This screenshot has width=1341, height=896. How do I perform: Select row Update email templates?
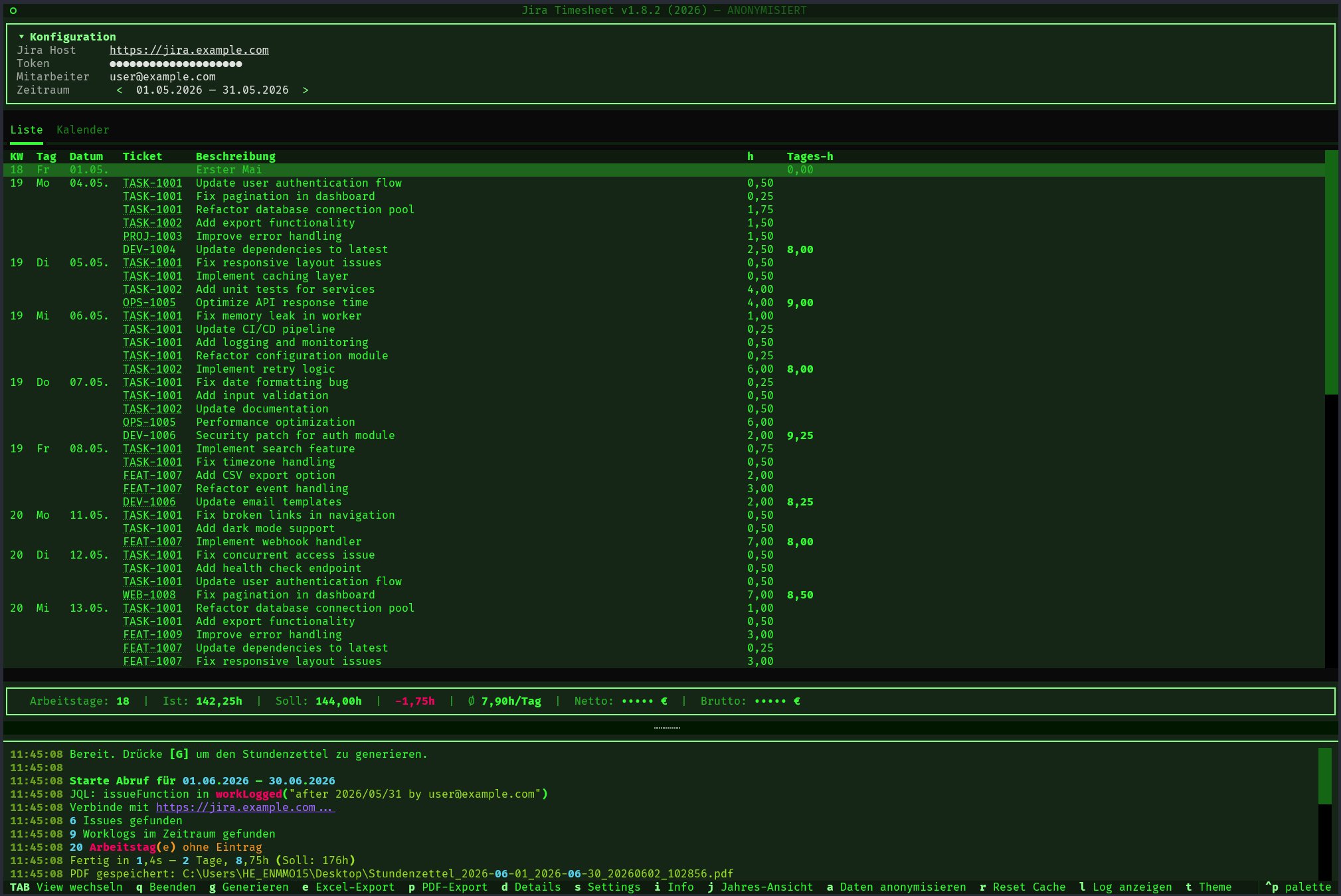[x=664, y=501]
